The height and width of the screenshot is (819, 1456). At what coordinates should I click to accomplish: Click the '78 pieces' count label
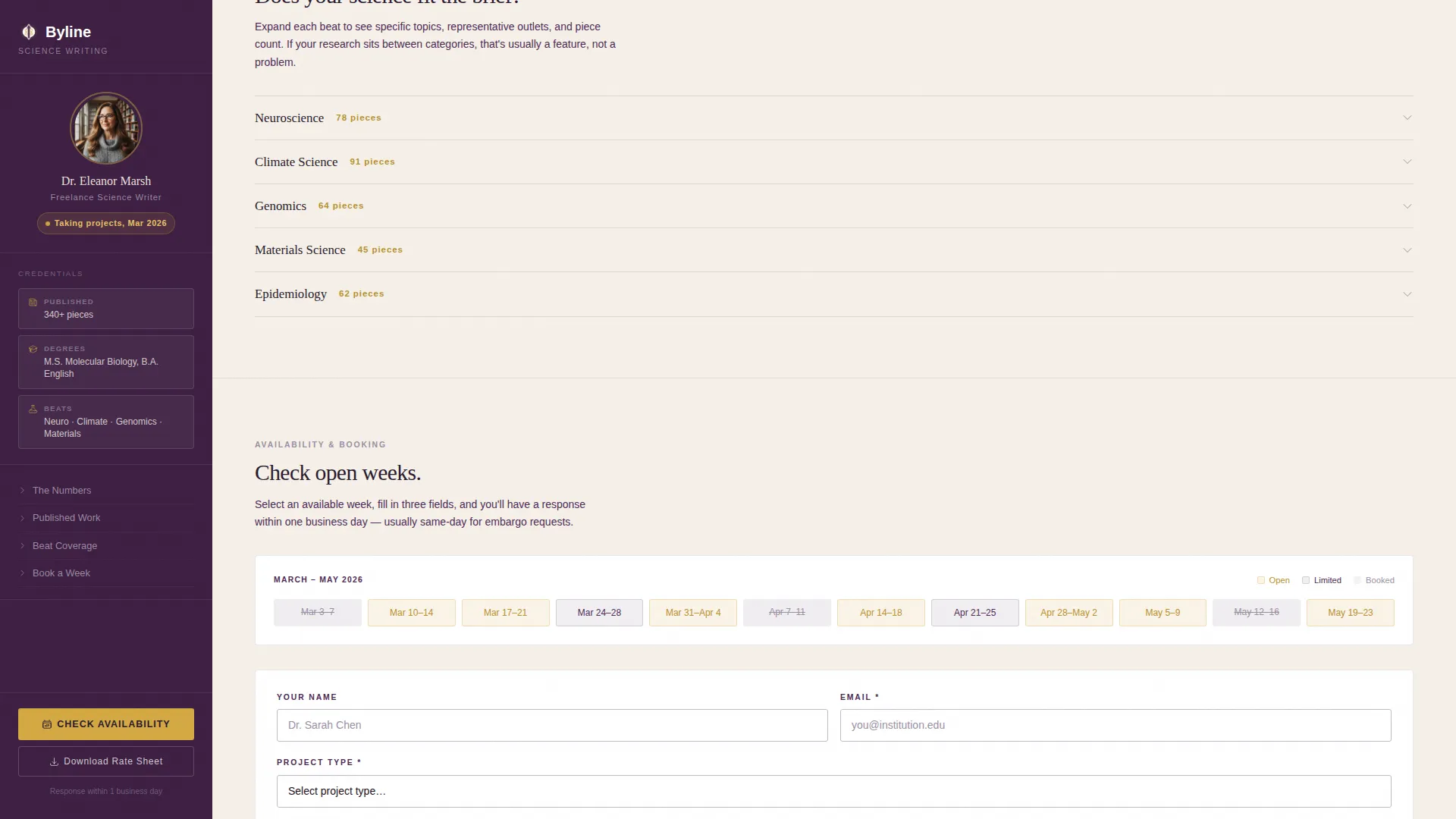point(359,118)
